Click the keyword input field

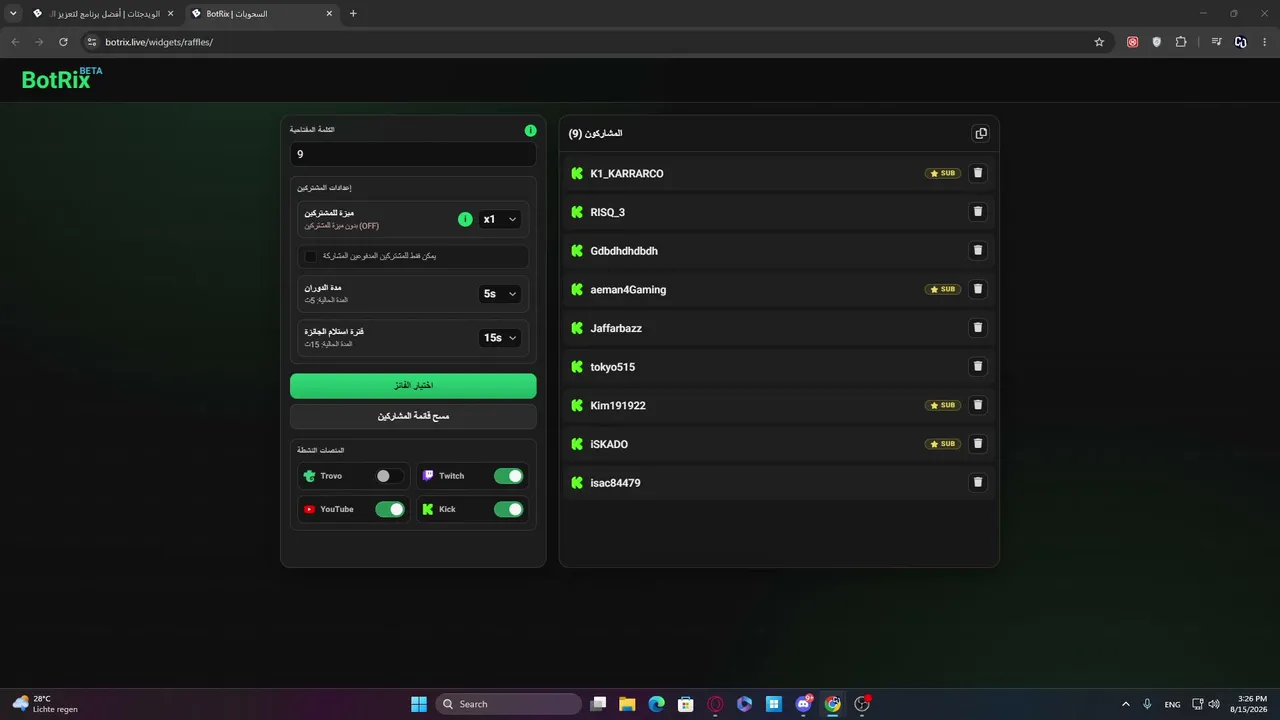(x=413, y=154)
